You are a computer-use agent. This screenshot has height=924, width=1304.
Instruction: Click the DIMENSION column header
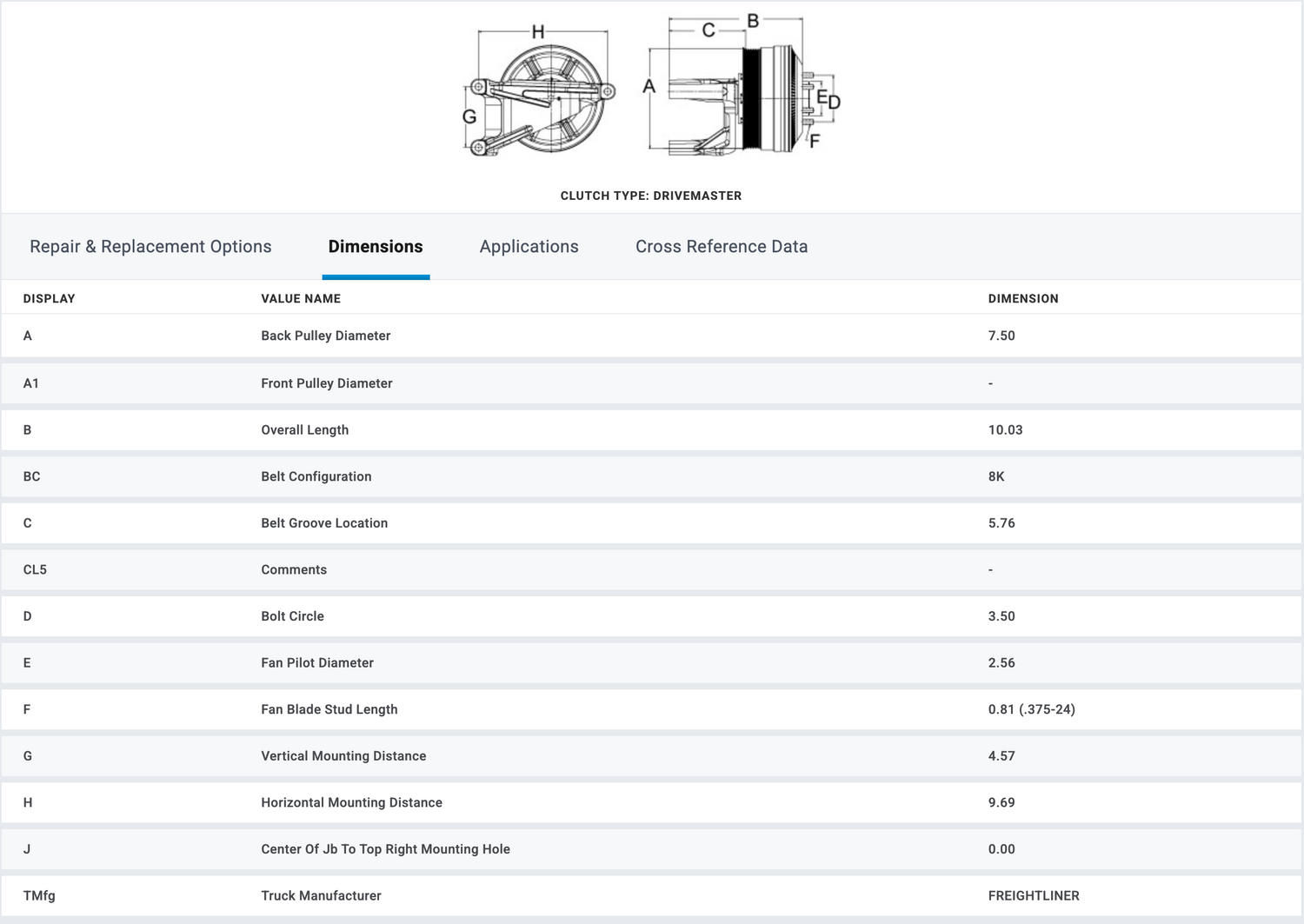tap(1023, 298)
